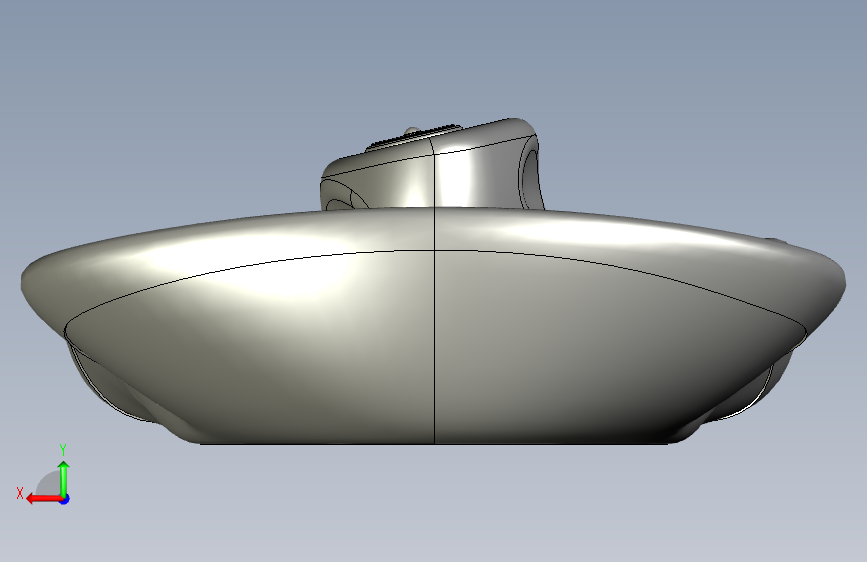Click the red X axis arrow of the triad
867x562 pixels.
(x=44, y=499)
